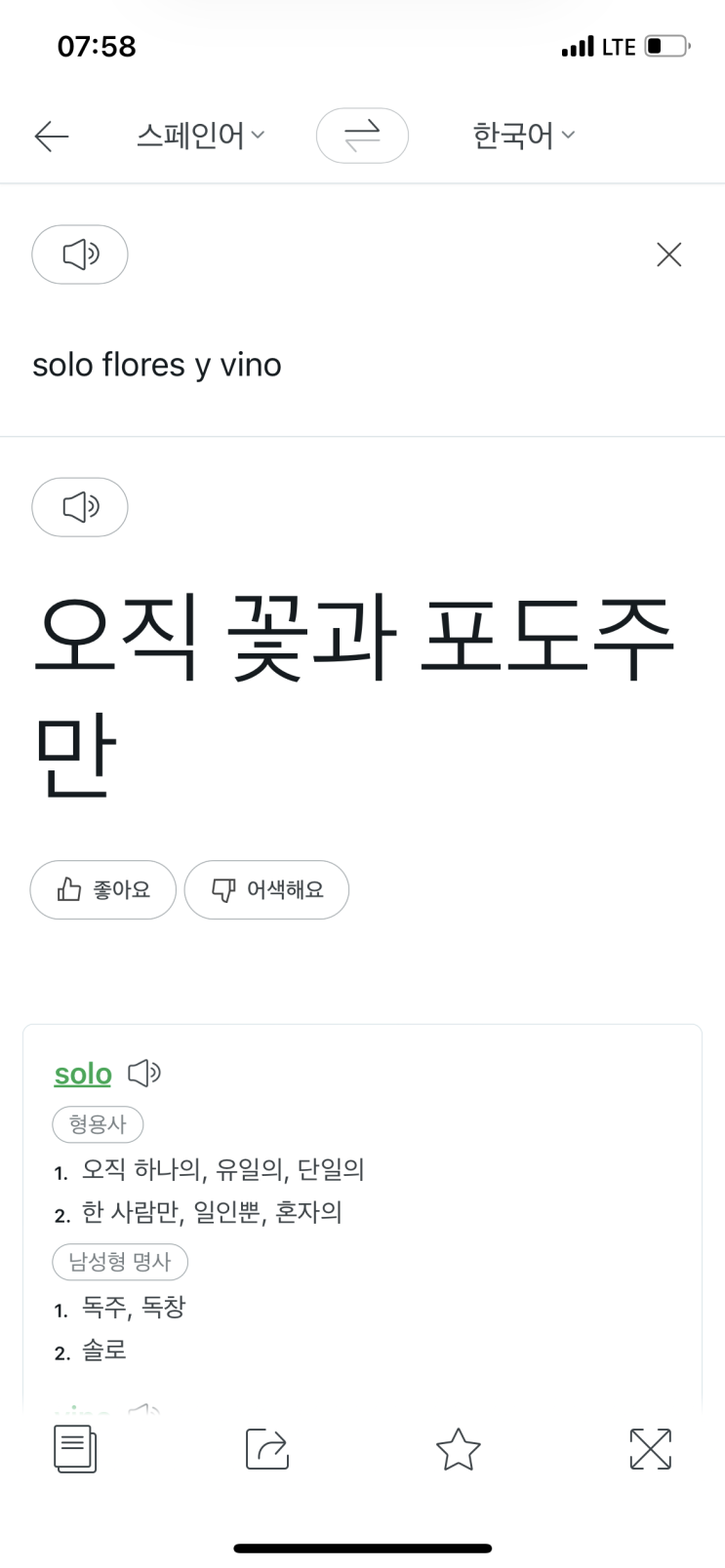Play audio for the Korean translation
Screen dimensions: 725x1568
tap(80, 507)
